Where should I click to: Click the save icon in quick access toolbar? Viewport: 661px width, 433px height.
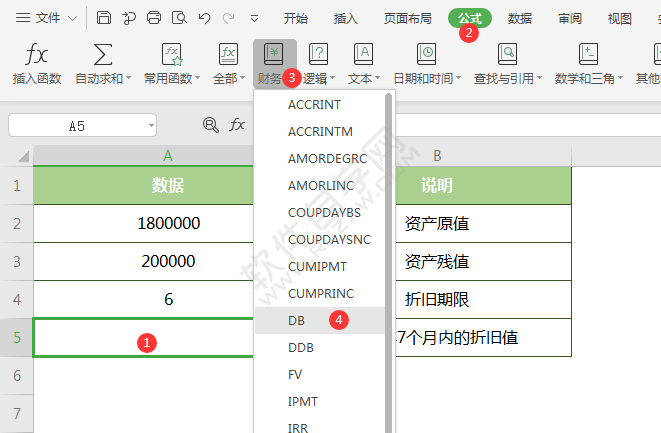(104, 18)
